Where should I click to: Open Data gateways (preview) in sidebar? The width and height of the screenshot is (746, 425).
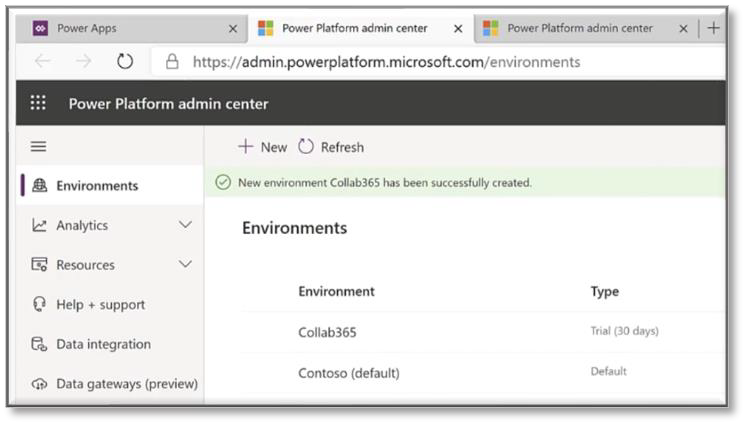(x=110, y=384)
